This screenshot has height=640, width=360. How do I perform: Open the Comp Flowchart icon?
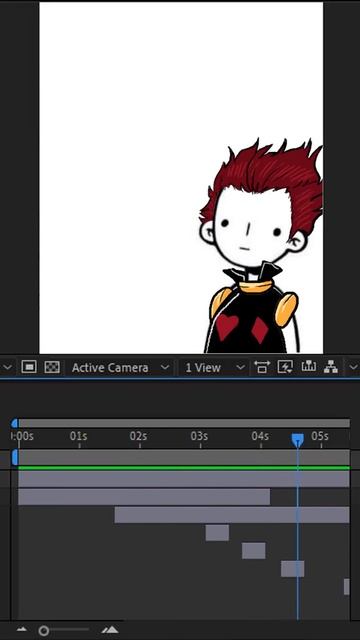331,367
